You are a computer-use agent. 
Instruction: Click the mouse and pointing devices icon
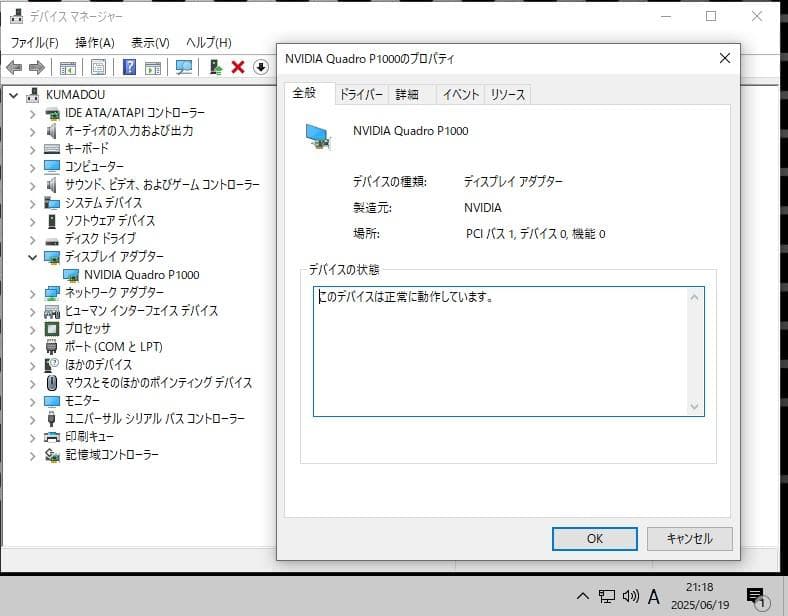coord(52,383)
